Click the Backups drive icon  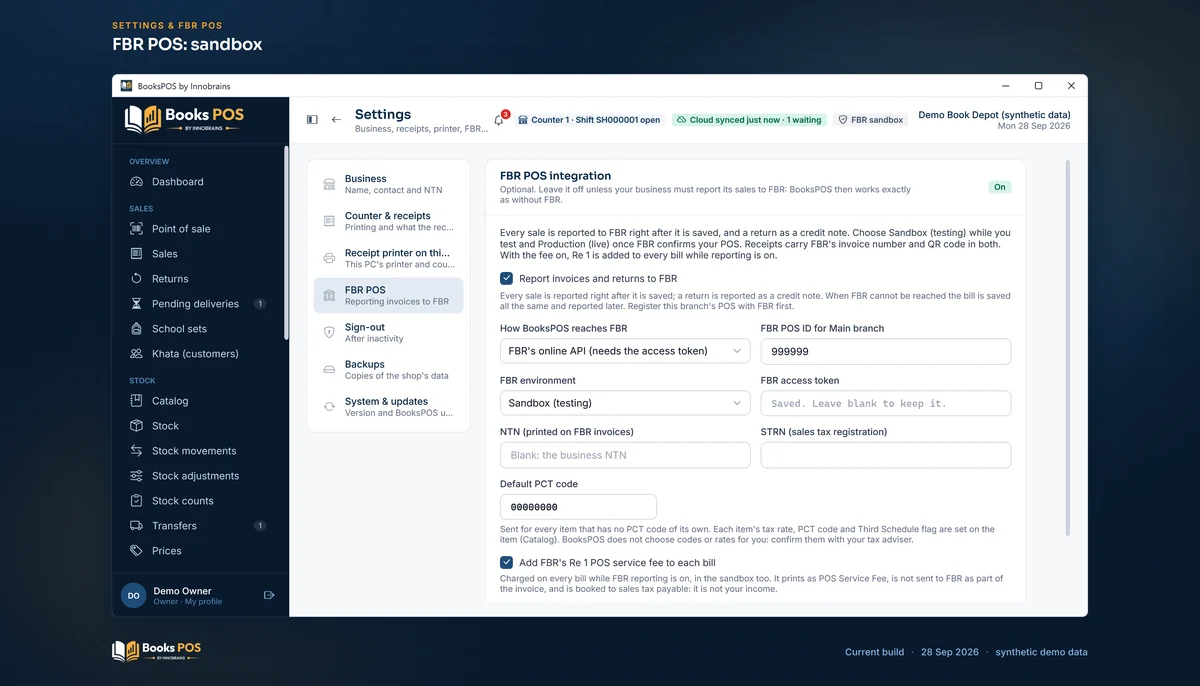(x=329, y=370)
